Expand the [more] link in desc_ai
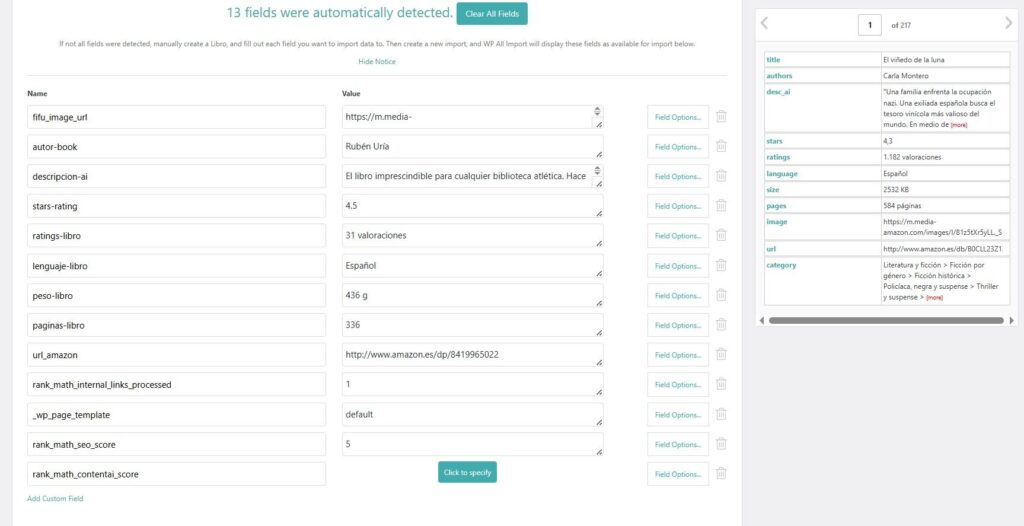This screenshot has height=526, width=1024. 959,125
